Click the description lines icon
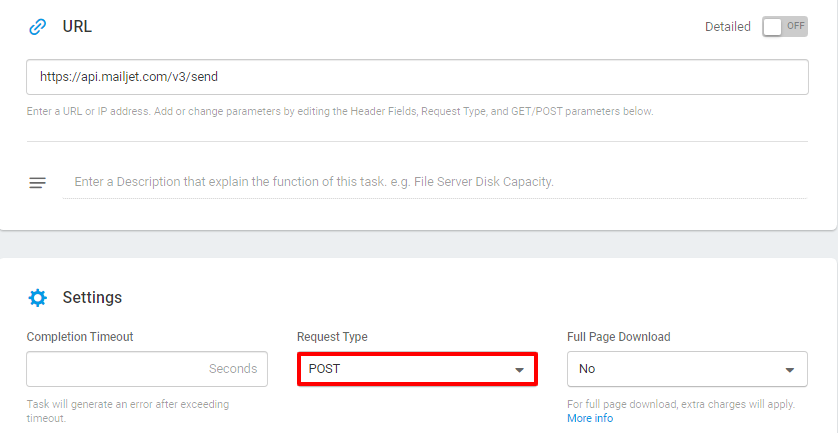Viewport: 838px width, 433px height. pos(37,183)
